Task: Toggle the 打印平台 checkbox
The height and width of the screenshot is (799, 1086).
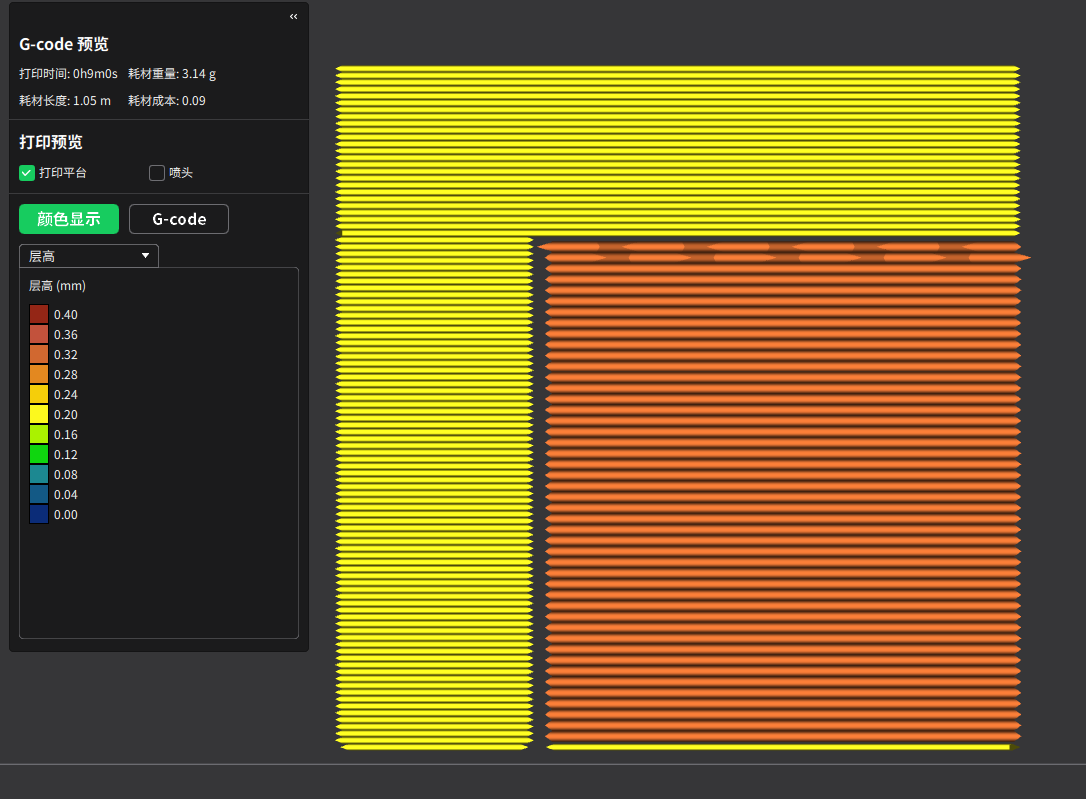Action: pyautogui.click(x=27, y=173)
